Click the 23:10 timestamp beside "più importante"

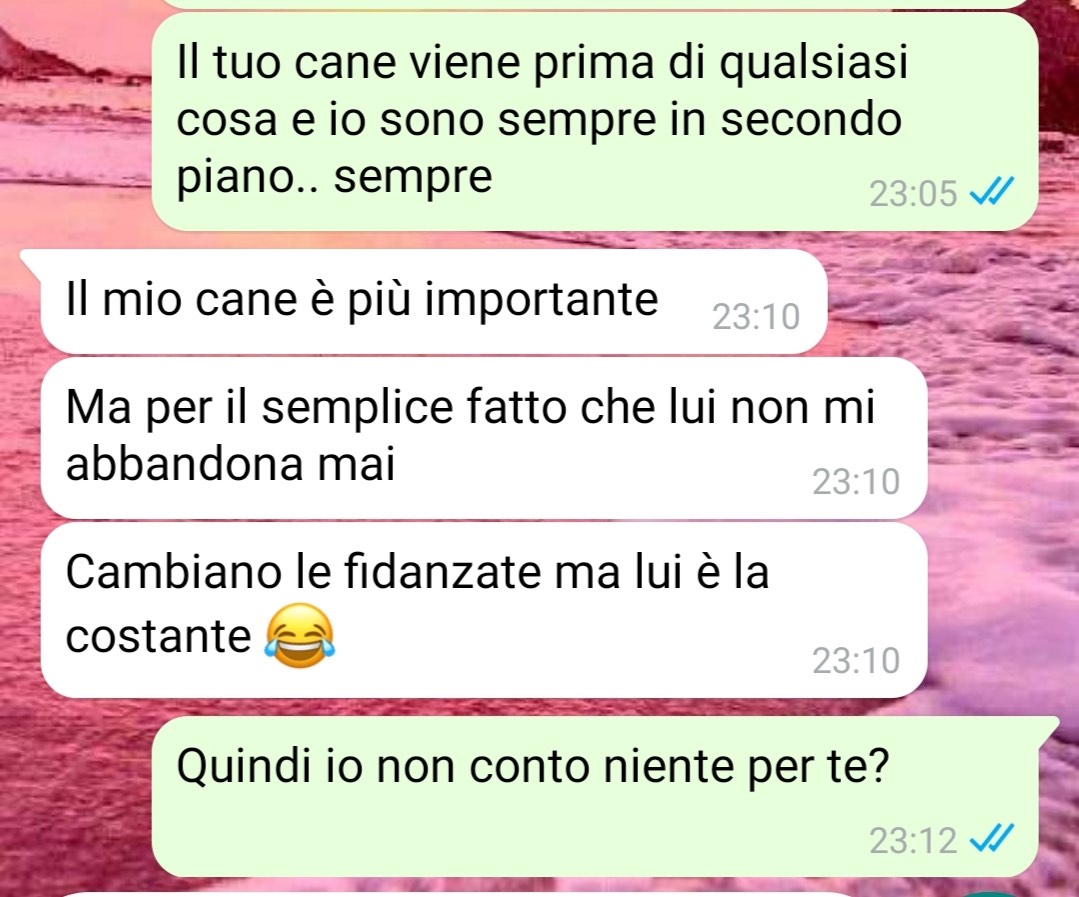[756, 317]
